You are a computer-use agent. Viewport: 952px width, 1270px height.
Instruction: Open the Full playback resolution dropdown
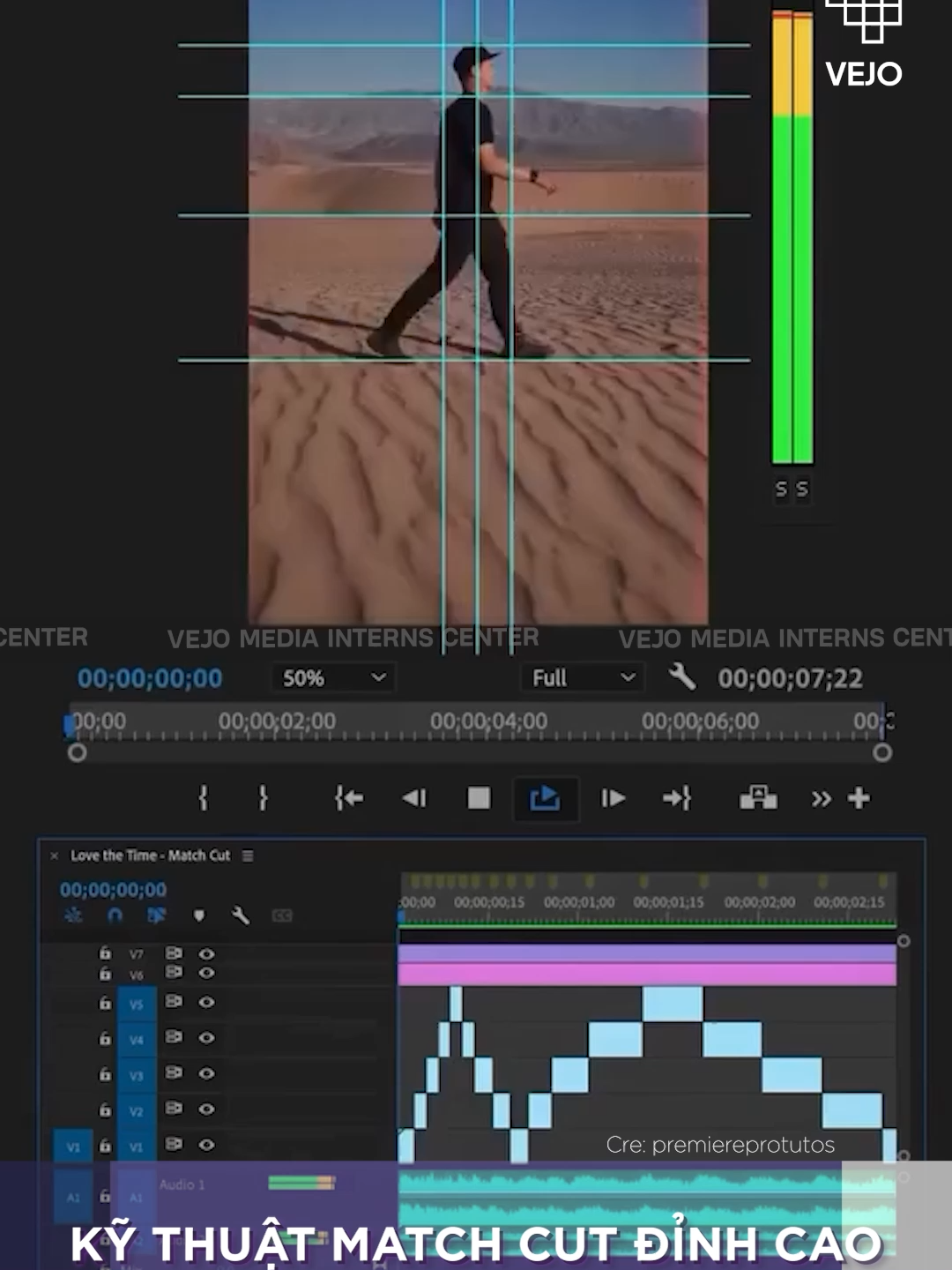pos(582,677)
